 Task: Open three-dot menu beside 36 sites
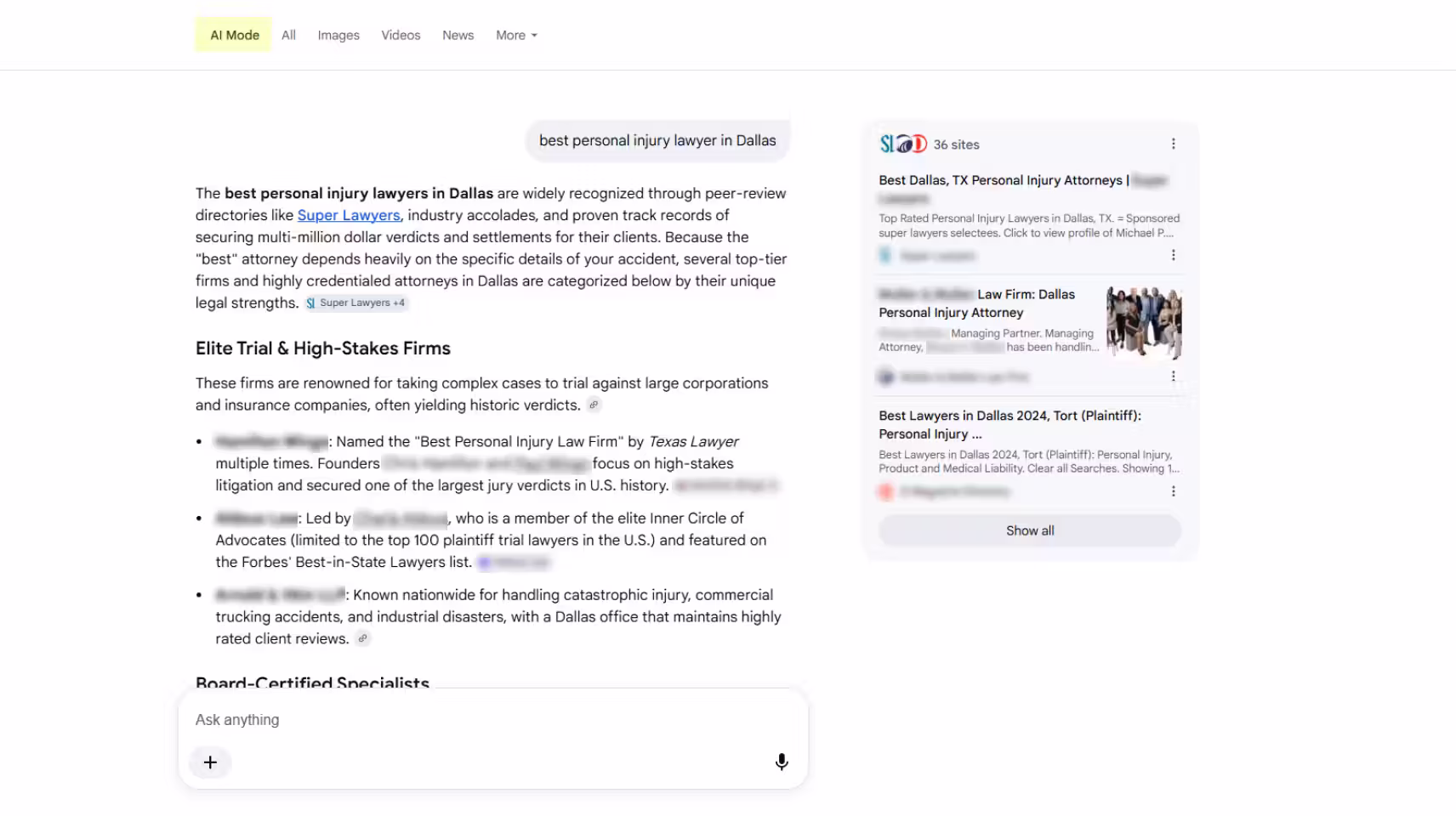[1173, 144]
